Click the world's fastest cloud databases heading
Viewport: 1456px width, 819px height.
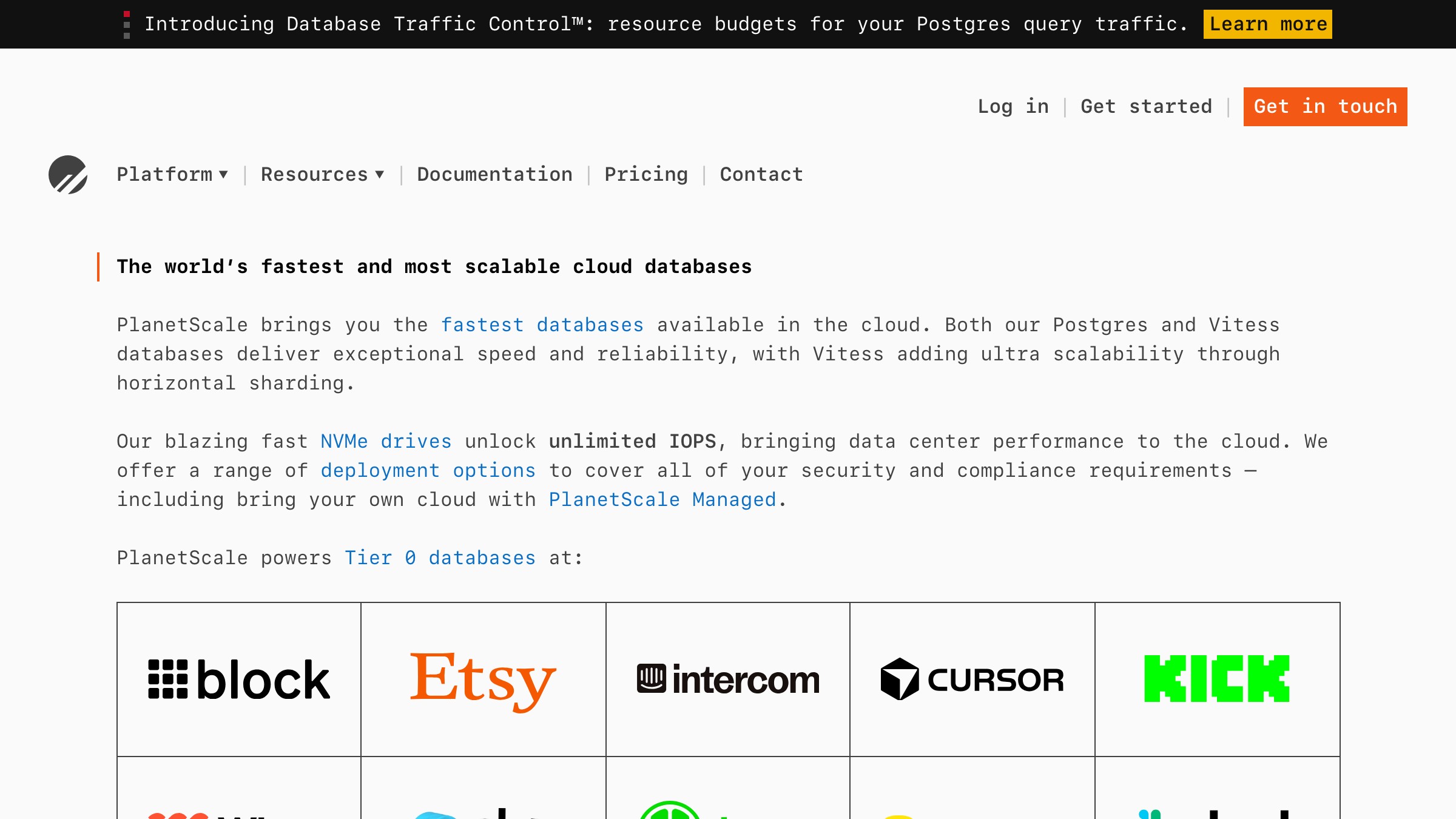434,267
